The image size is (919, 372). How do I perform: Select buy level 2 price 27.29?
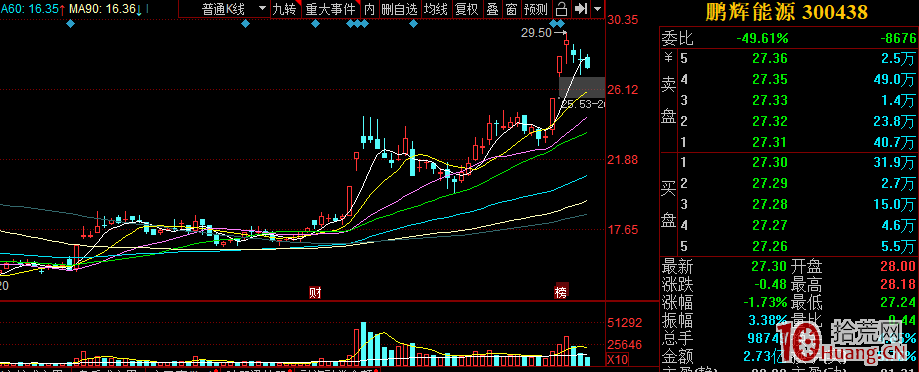tap(770, 183)
